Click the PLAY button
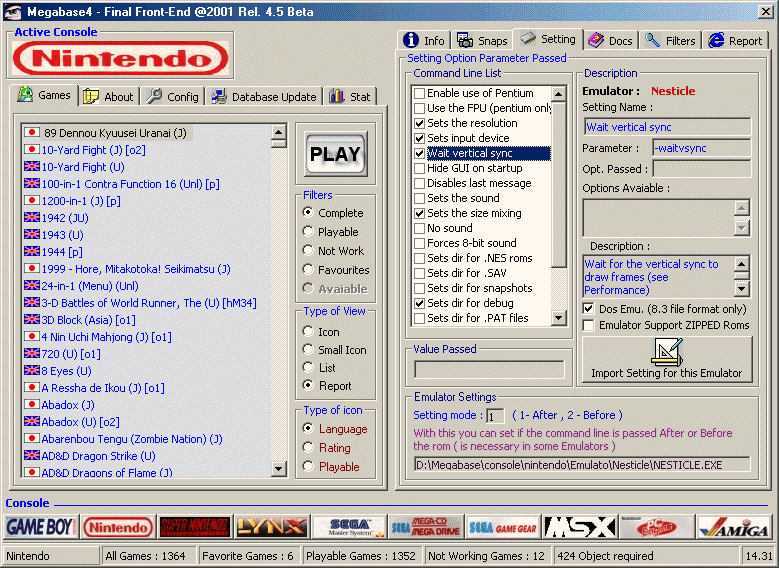Screen dimensions: 779x568 pyautogui.click(x=336, y=154)
